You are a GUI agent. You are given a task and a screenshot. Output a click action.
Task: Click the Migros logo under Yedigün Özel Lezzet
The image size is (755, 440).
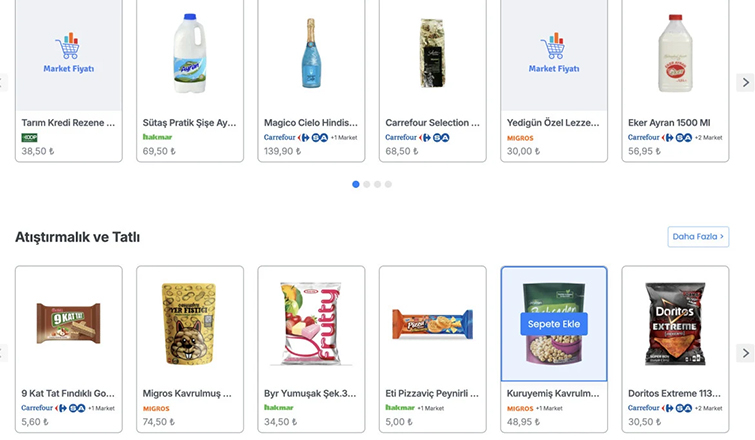coord(520,138)
